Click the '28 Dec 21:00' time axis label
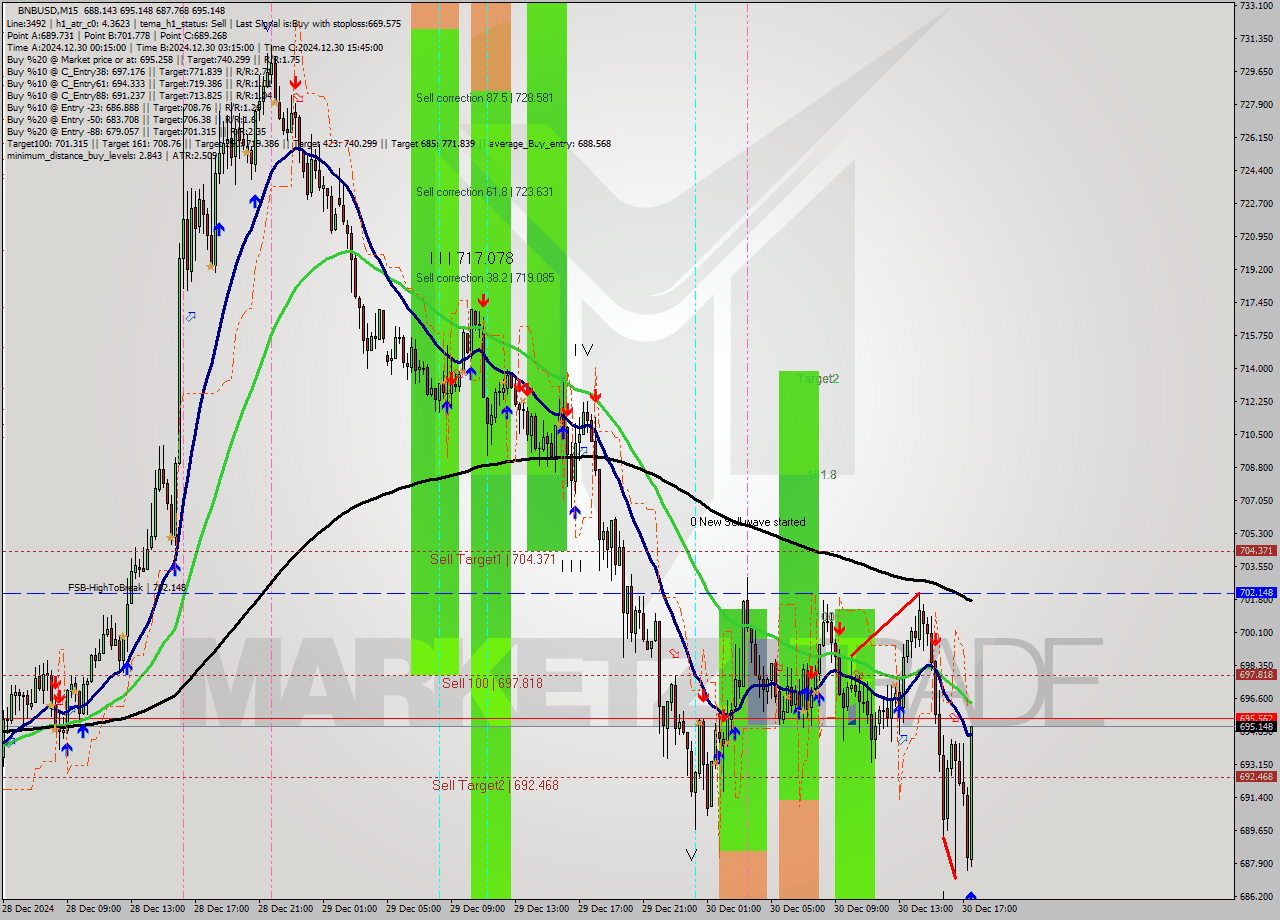 point(285,909)
